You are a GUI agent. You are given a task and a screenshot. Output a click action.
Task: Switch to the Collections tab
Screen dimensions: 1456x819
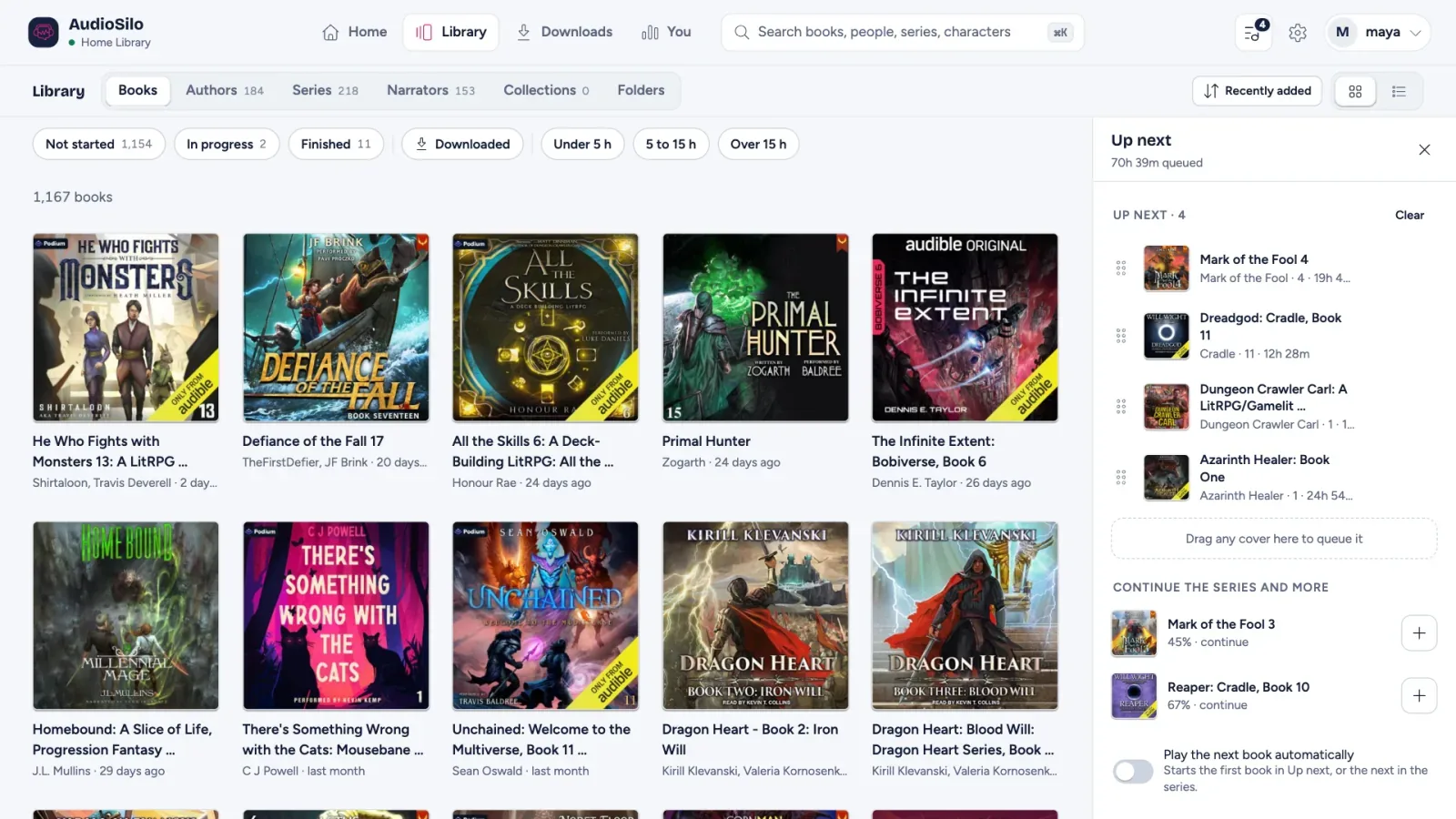click(546, 90)
